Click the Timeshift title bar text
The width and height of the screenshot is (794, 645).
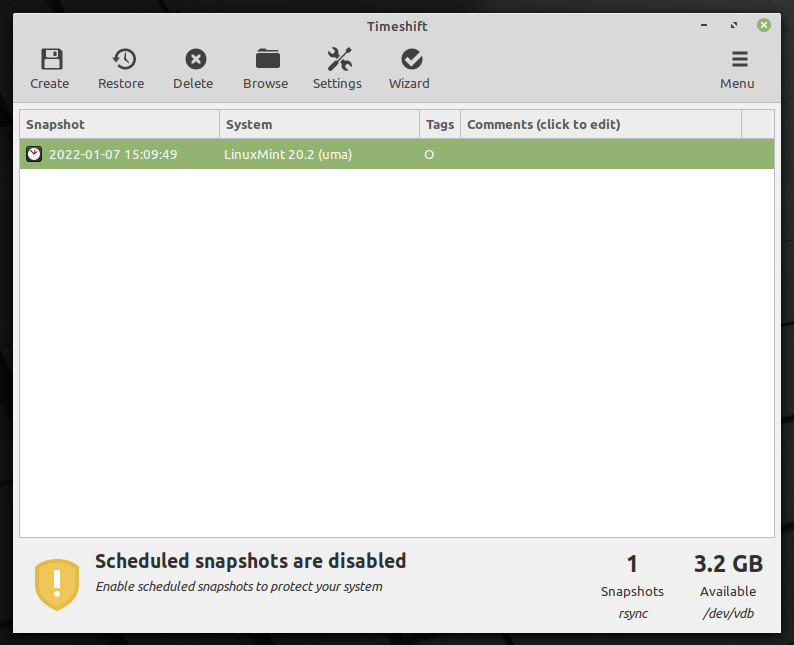click(x=397, y=26)
